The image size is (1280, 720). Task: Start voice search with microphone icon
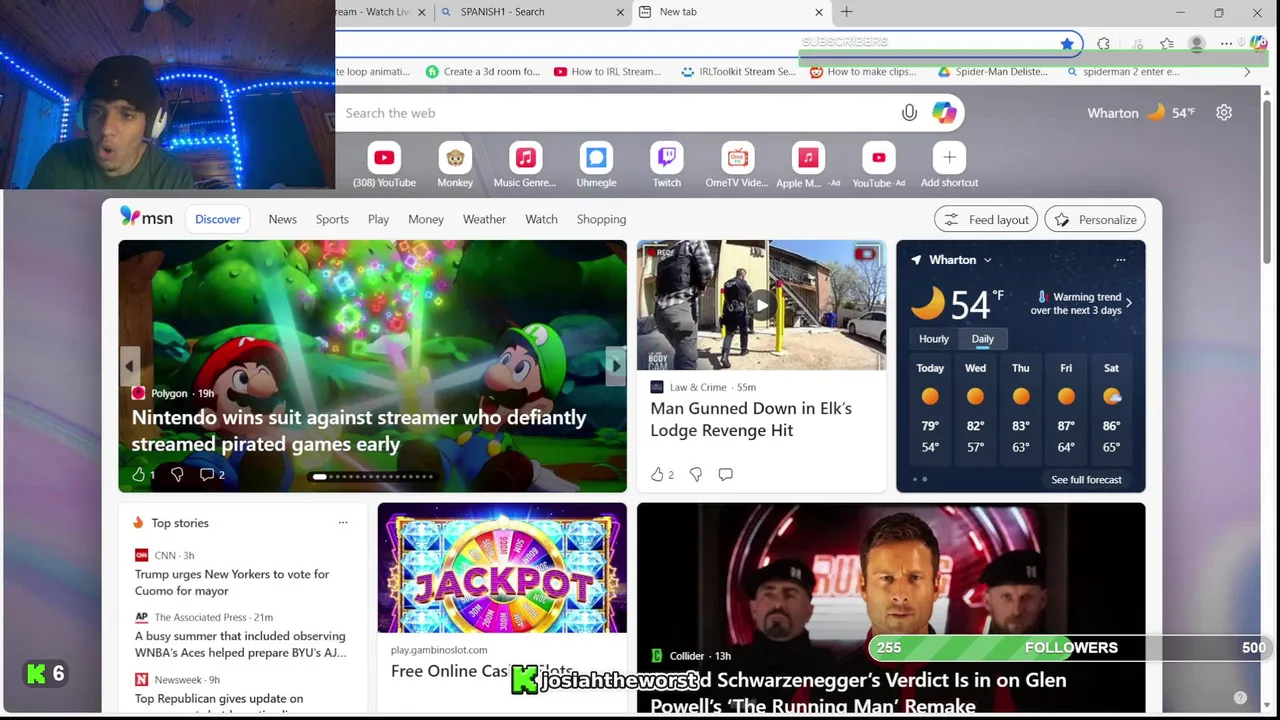click(909, 113)
